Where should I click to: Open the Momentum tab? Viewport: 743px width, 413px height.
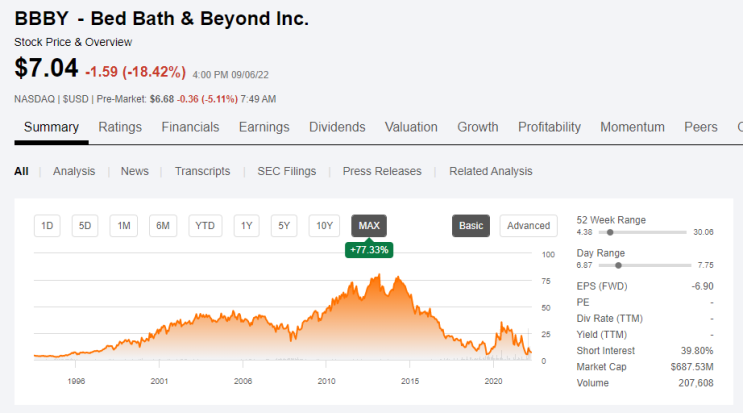[x=632, y=127]
